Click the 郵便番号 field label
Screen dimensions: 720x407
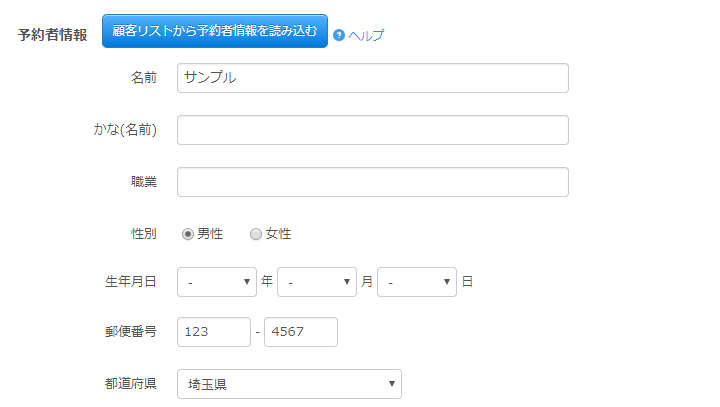click(131, 332)
